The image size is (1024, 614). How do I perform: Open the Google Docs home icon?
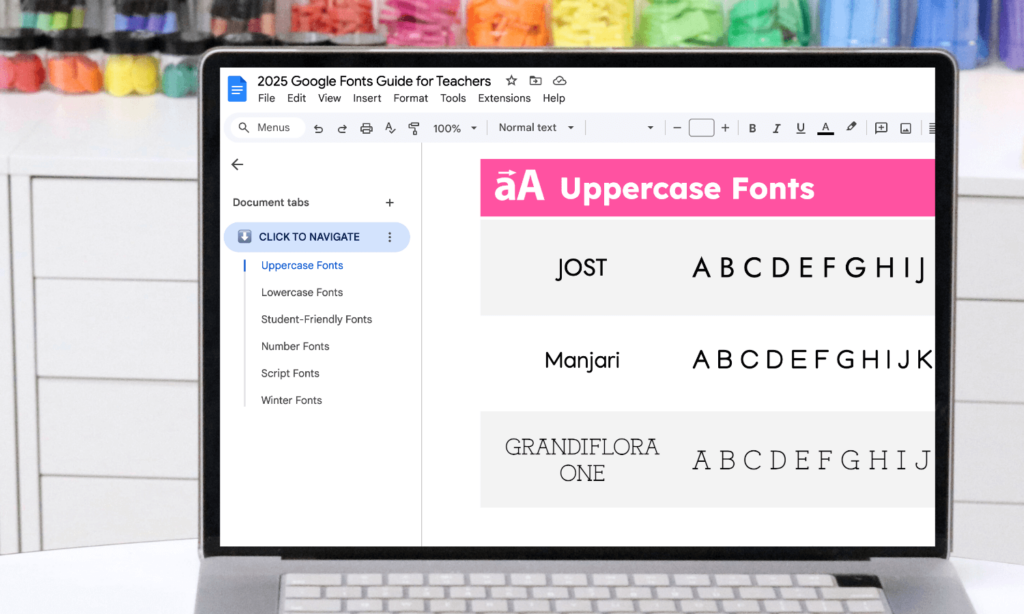pos(237,89)
